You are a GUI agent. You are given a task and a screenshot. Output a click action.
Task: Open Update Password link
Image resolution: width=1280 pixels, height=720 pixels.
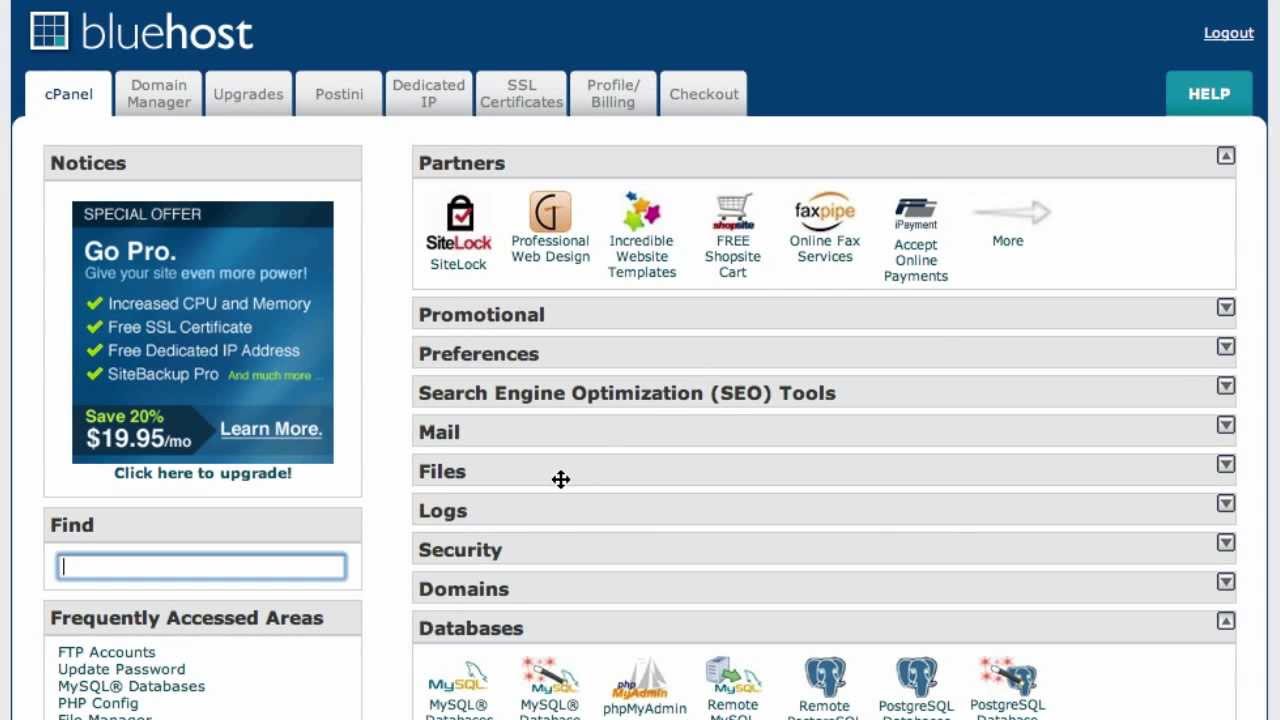coord(121,669)
